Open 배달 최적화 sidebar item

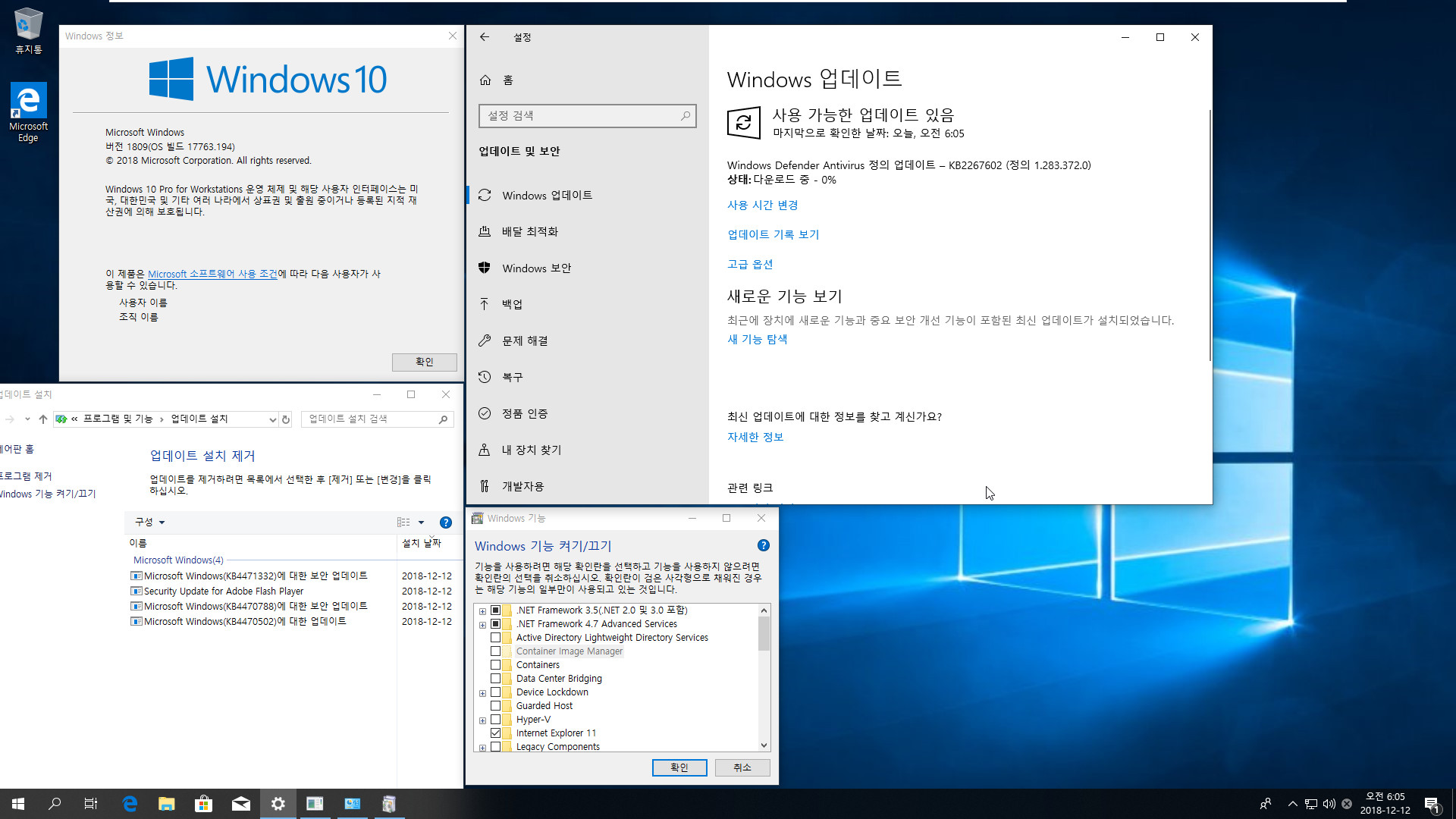pos(587,231)
